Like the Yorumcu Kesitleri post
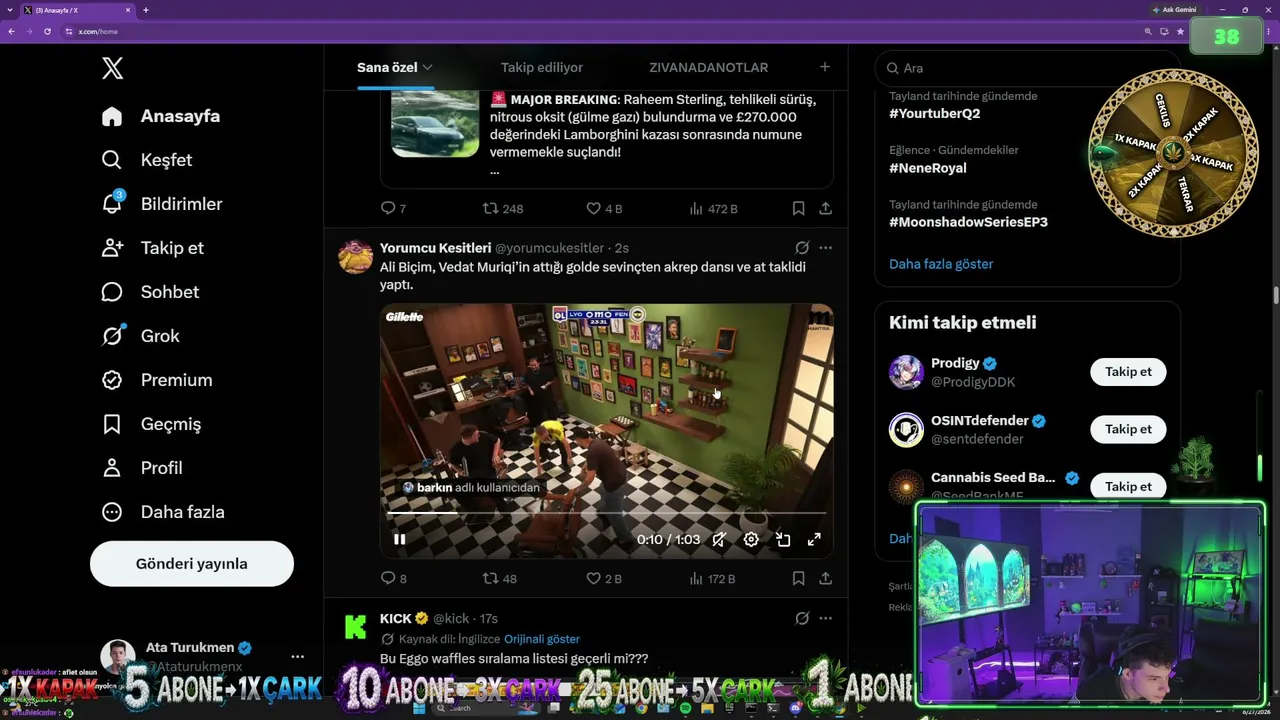The height and width of the screenshot is (720, 1280). point(604,578)
